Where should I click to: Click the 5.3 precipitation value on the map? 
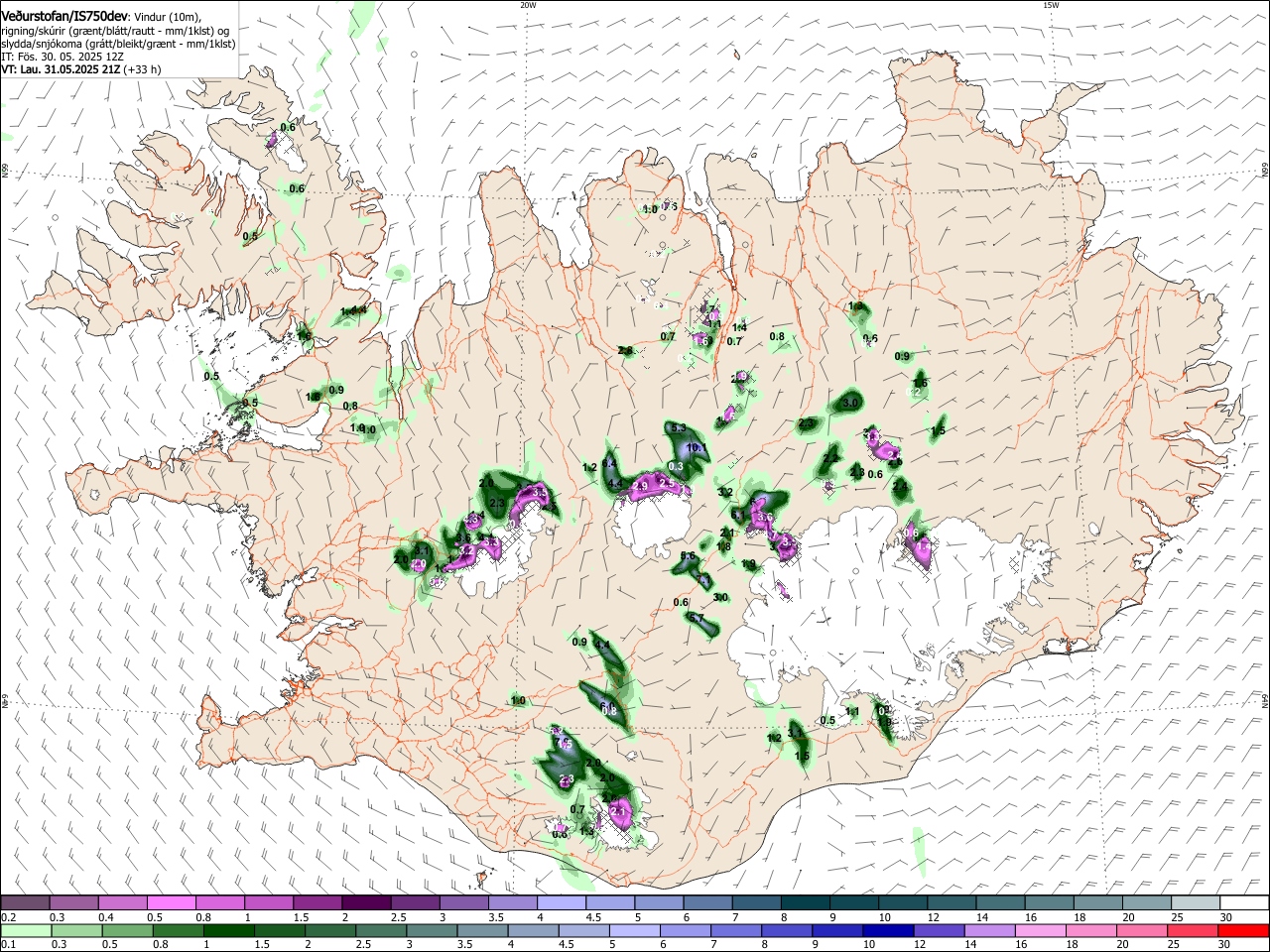pos(679,428)
